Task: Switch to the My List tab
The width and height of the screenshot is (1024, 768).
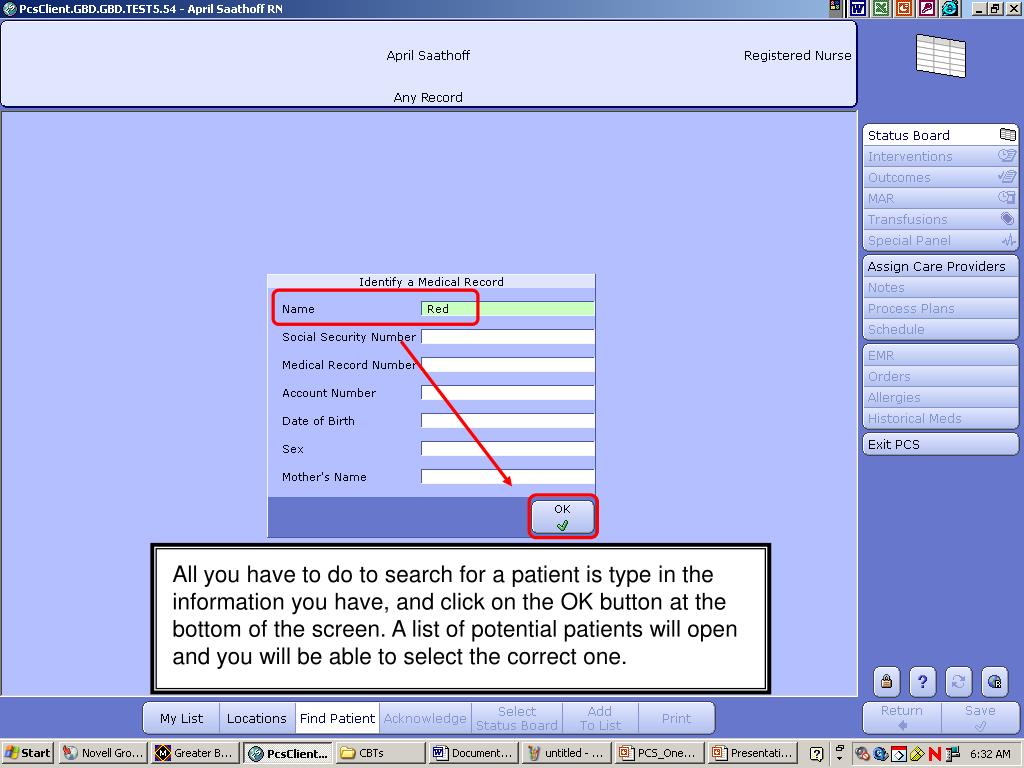Action: click(182, 718)
